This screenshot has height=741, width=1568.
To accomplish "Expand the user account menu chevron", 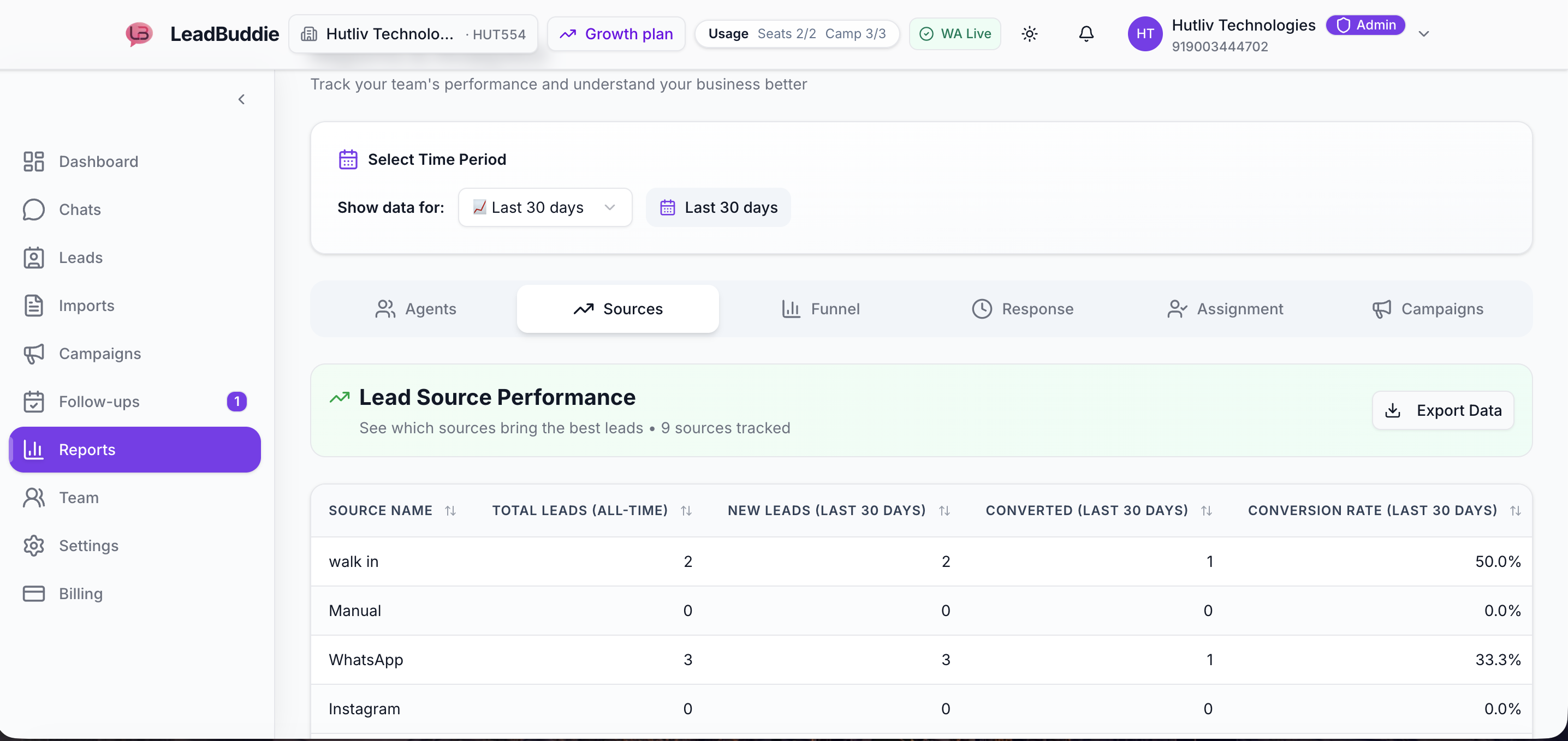I will (1423, 34).
